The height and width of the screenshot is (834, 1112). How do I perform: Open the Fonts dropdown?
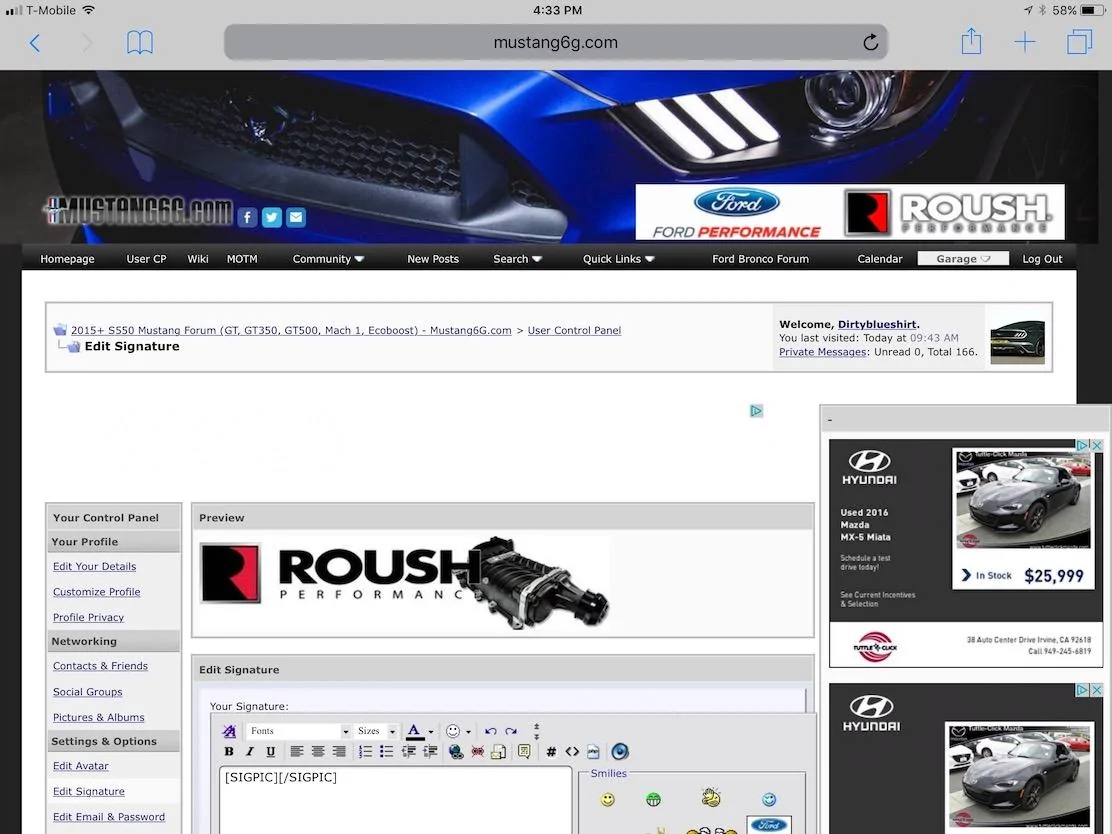(299, 731)
